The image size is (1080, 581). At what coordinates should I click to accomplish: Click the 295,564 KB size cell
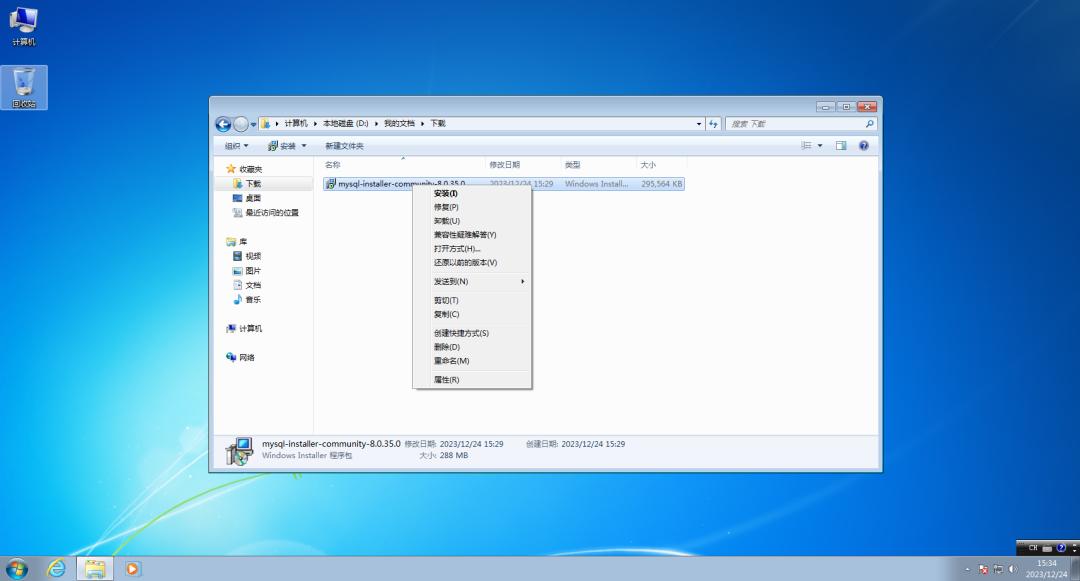[x=661, y=184]
